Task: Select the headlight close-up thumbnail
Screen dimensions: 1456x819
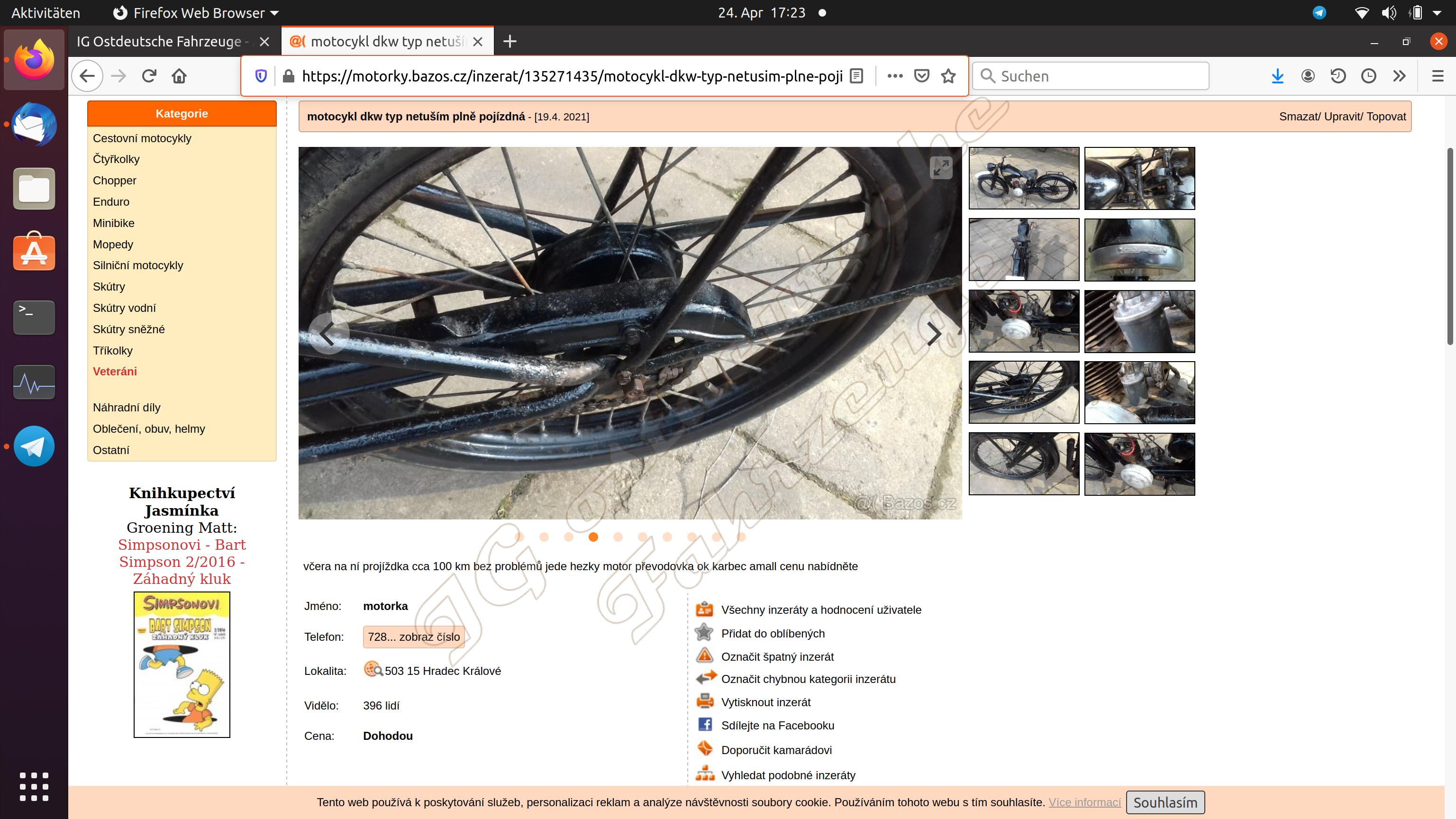Action: 1139,249
